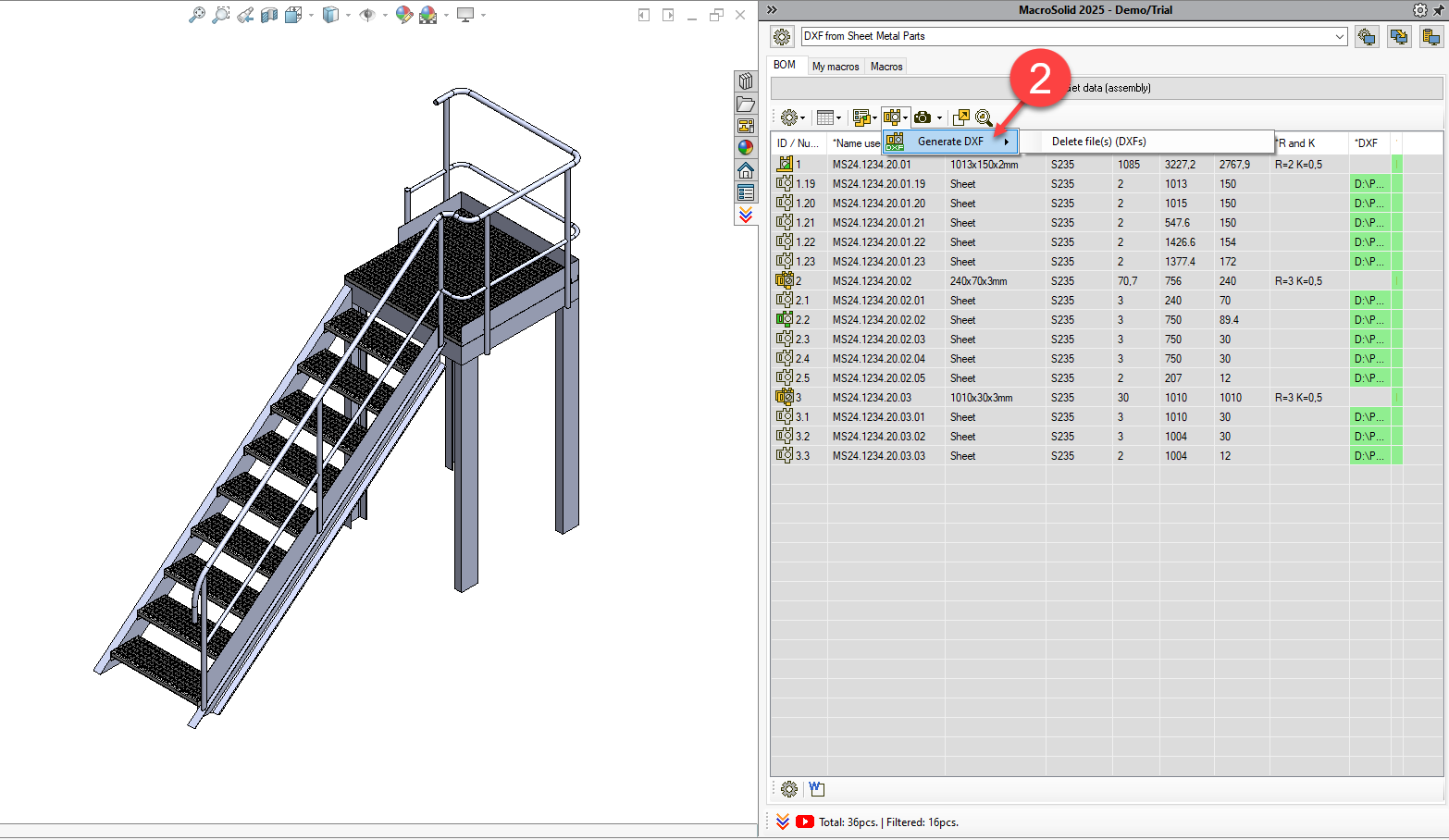Image resolution: width=1449 pixels, height=840 pixels.
Task: Click the open-in-window arrow icon
Action: [x=961, y=117]
